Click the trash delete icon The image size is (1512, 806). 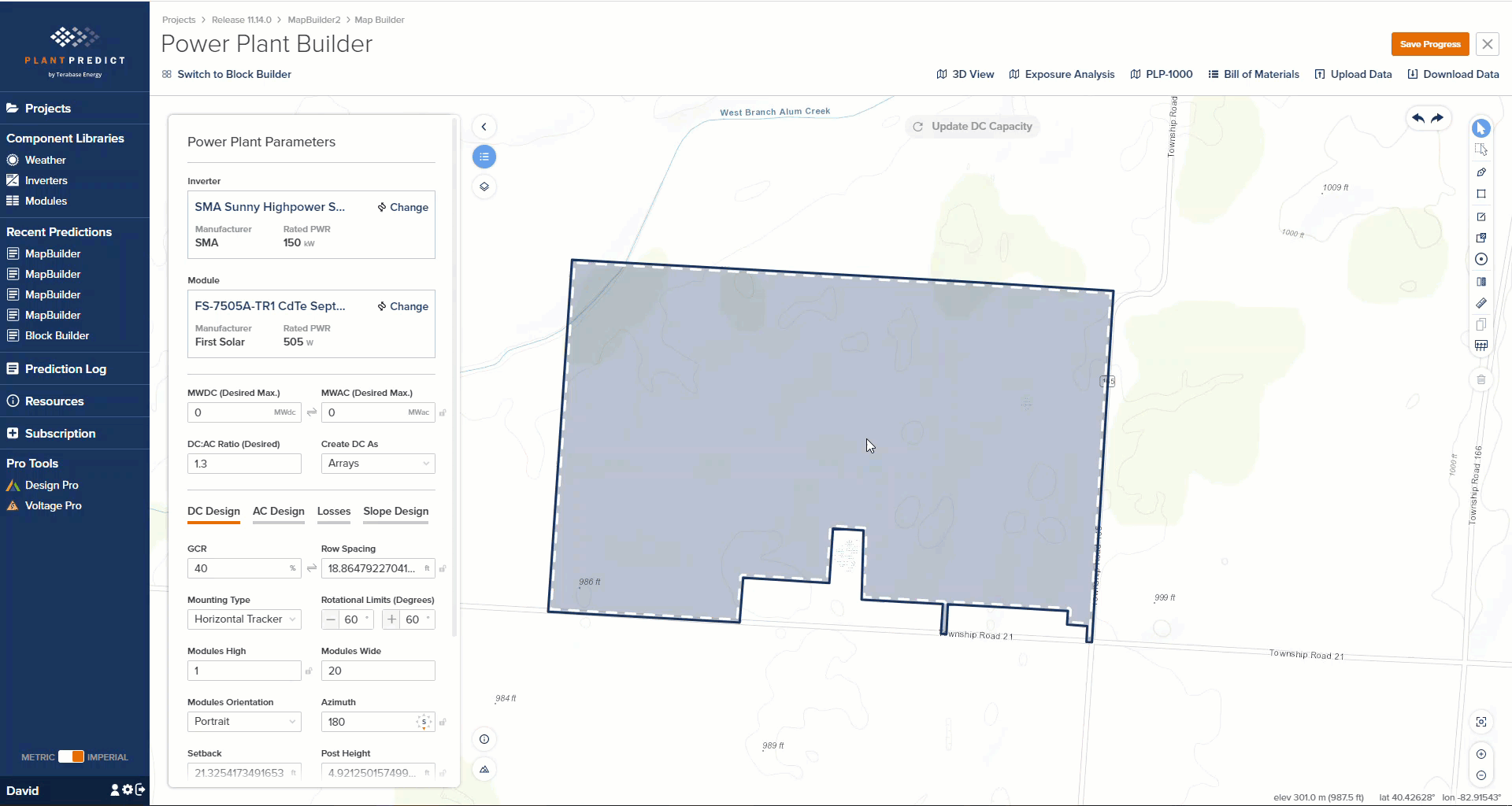tap(1480, 379)
